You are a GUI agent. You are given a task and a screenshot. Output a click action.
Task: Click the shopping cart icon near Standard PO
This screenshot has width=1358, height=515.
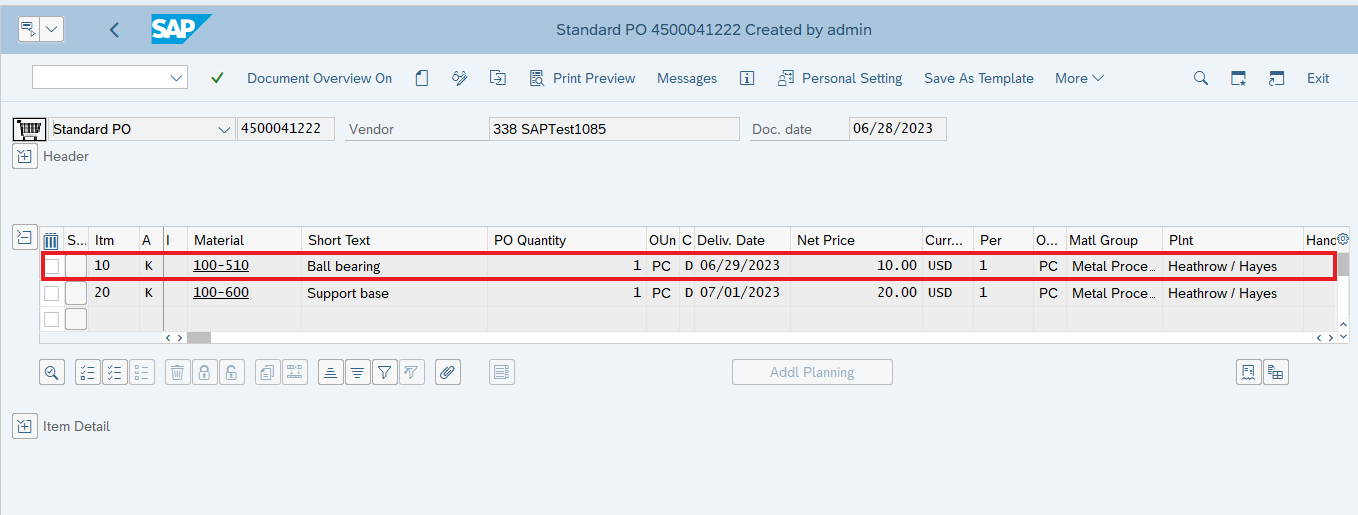(x=28, y=129)
